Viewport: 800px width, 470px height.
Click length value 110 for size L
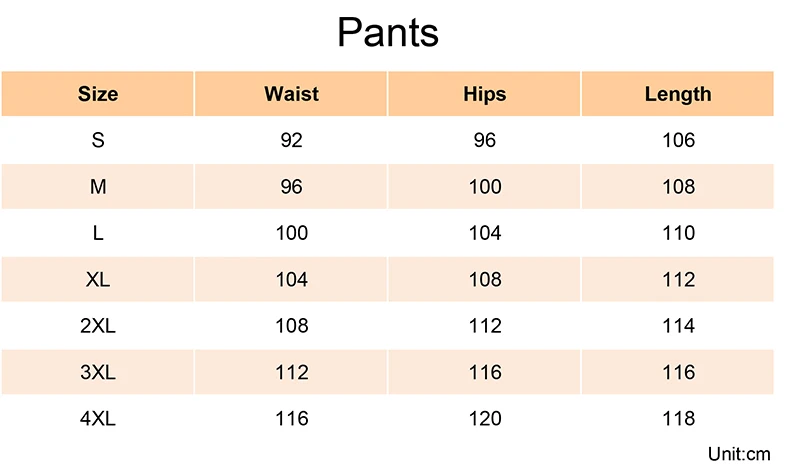coord(678,233)
